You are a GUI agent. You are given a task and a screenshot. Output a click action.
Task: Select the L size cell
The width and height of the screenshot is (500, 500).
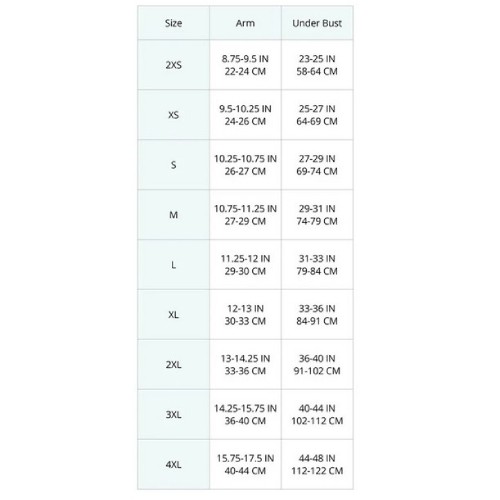pos(173,265)
